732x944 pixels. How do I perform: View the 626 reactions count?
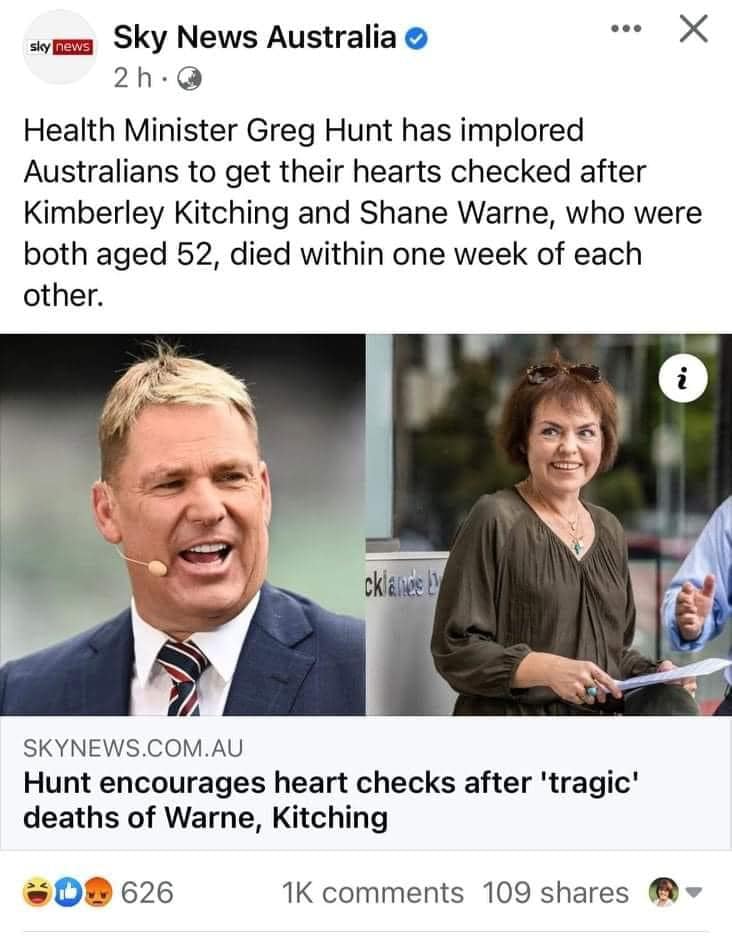click(x=147, y=893)
